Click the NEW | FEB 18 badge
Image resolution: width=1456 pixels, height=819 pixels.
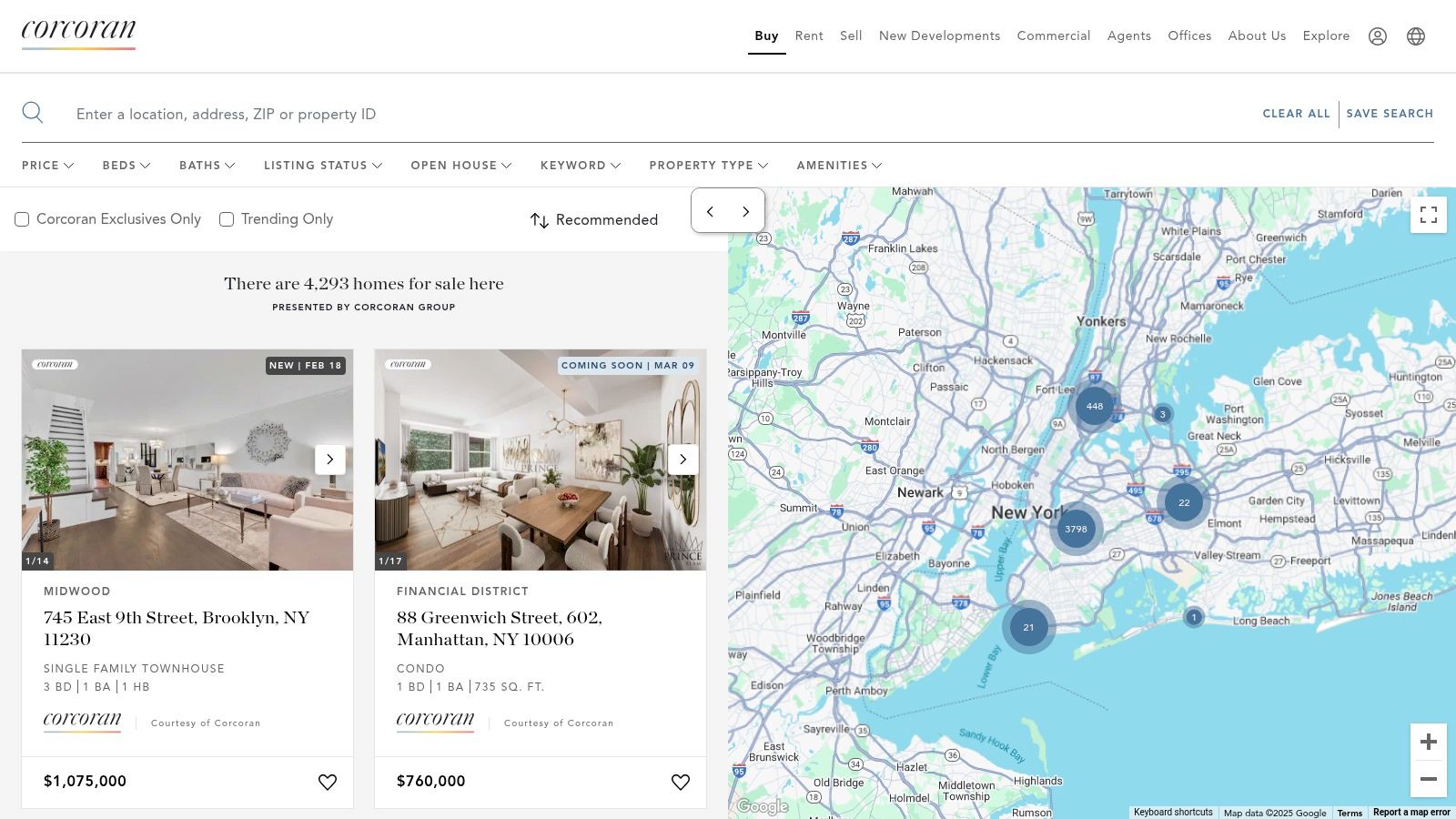point(305,366)
